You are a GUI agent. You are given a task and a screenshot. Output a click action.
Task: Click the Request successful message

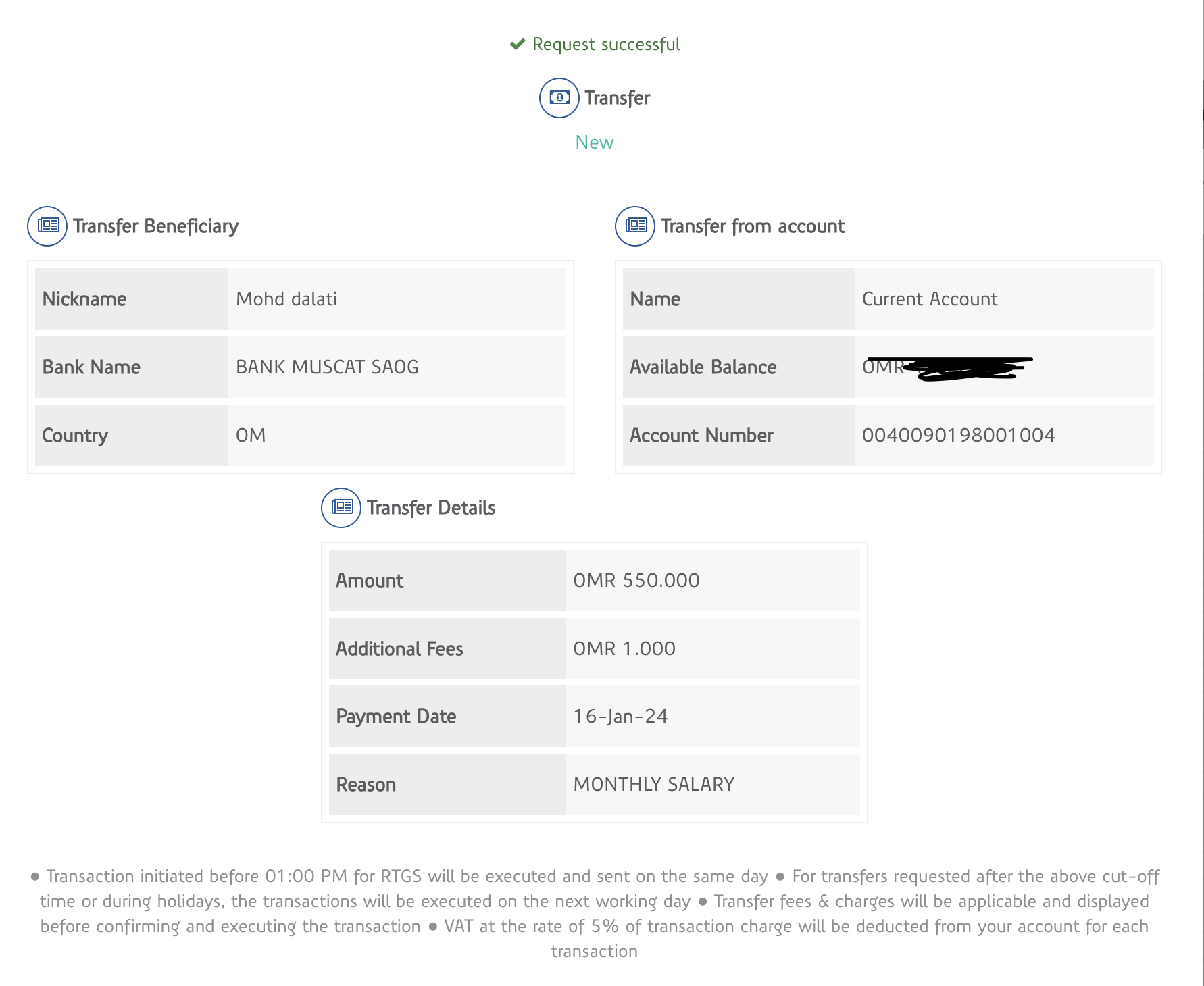[x=606, y=45]
